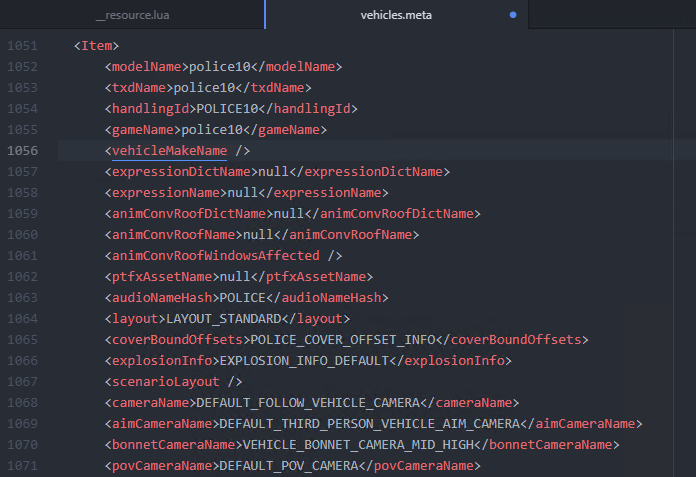The image size is (696, 477).
Task: Click the unsaved dot on vehicles.meta tab
Action: point(513,15)
